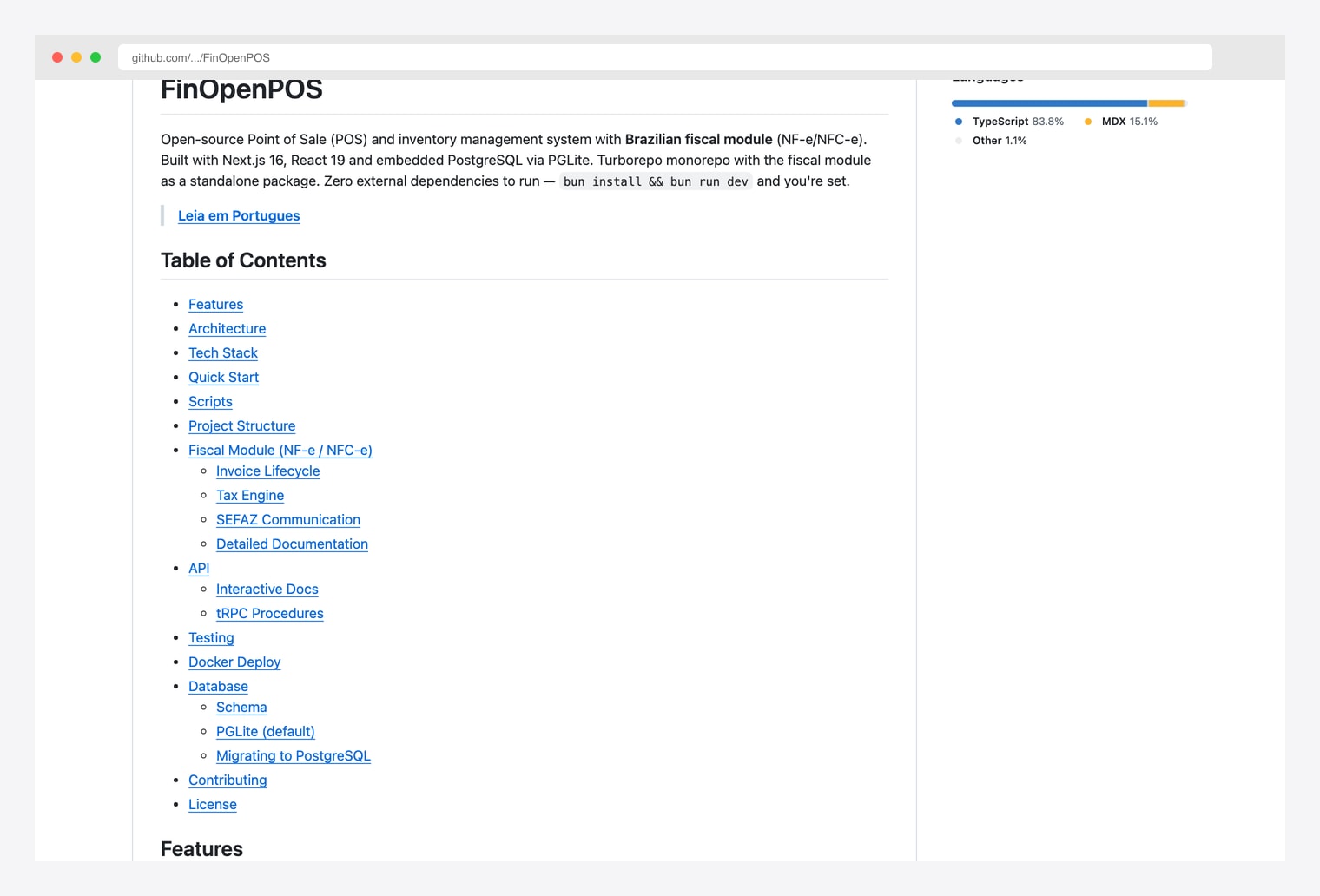Jump to Scripts section
This screenshot has height=896, width=1320.
click(x=210, y=401)
